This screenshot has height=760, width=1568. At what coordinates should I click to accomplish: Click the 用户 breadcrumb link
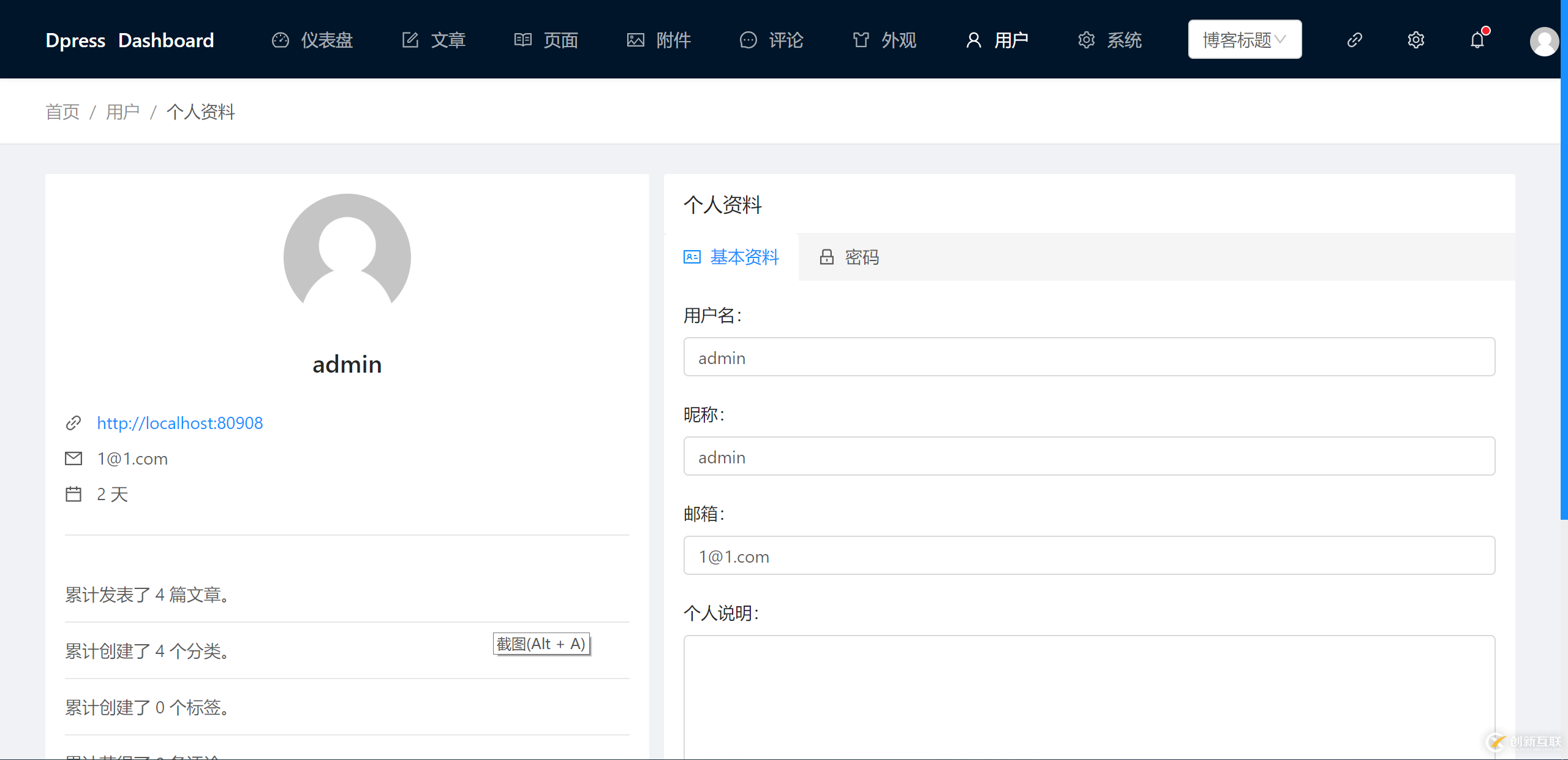coord(123,112)
